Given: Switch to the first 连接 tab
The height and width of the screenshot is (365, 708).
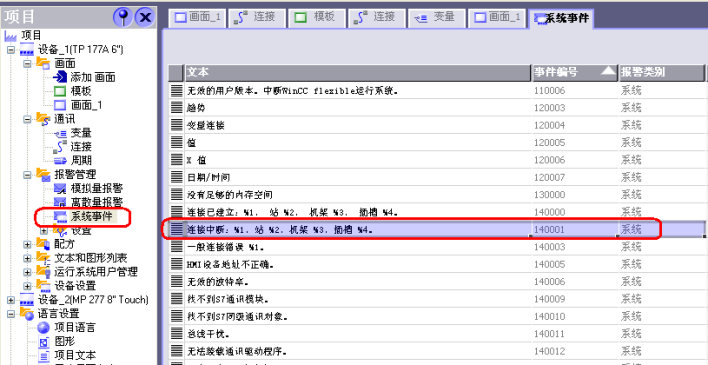Looking at the screenshot, I should point(257,18).
